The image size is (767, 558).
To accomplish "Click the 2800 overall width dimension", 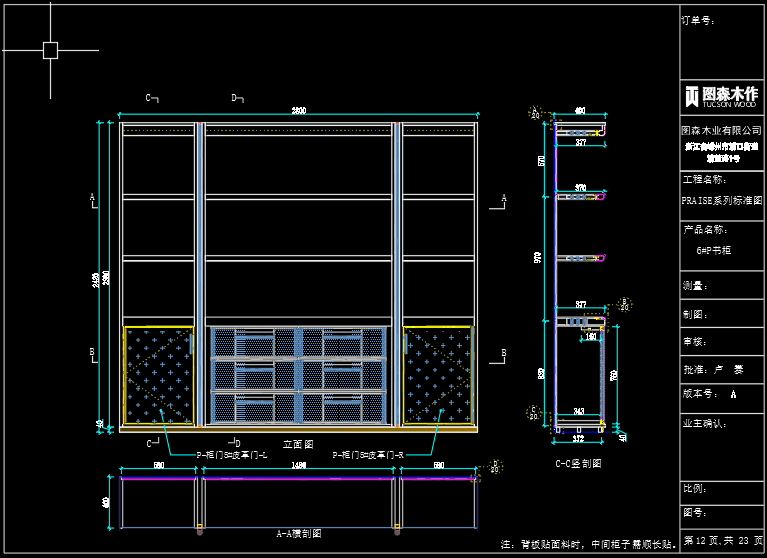I will (298, 110).
